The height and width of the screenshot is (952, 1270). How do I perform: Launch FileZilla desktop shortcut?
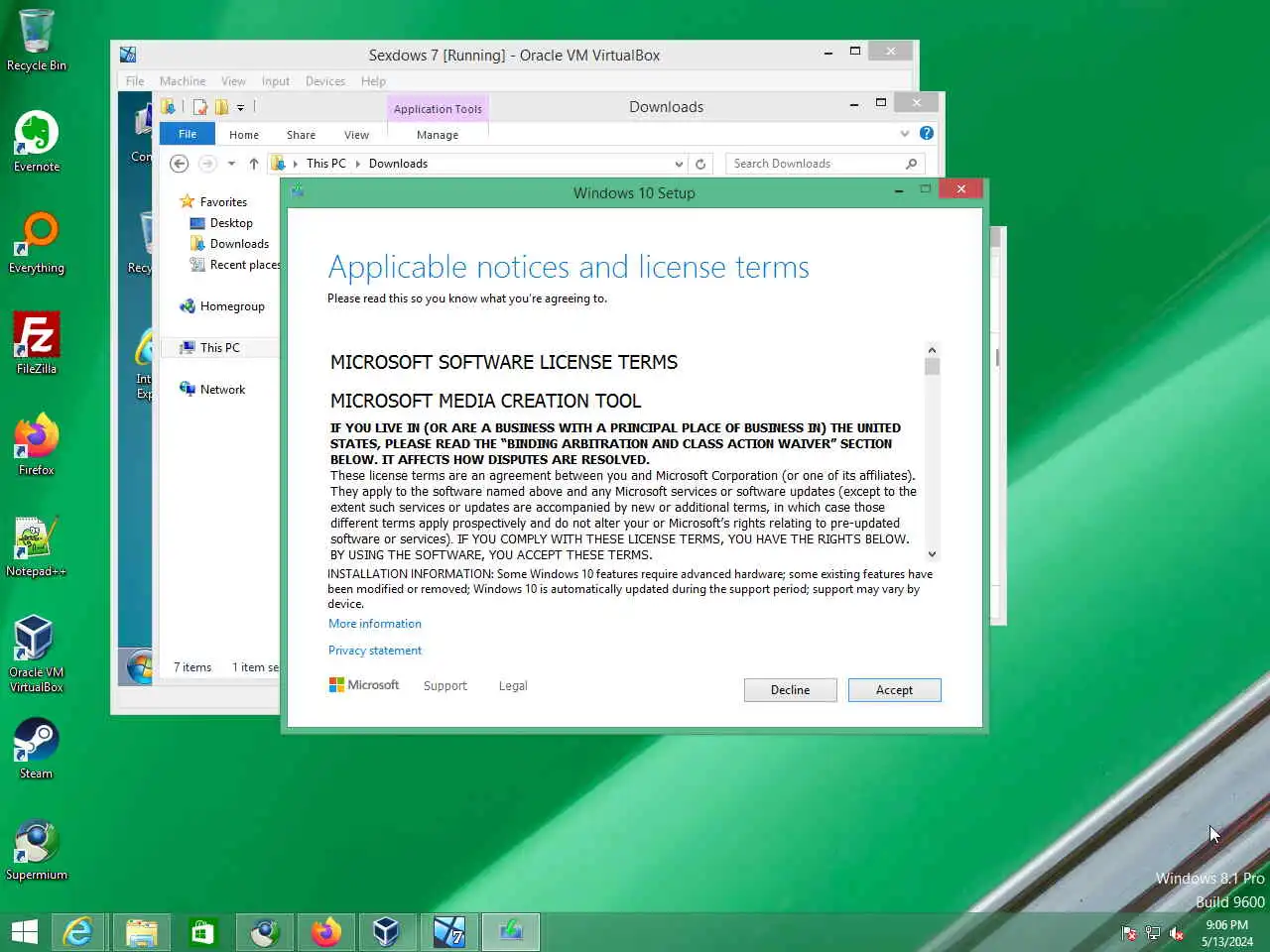(37, 344)
